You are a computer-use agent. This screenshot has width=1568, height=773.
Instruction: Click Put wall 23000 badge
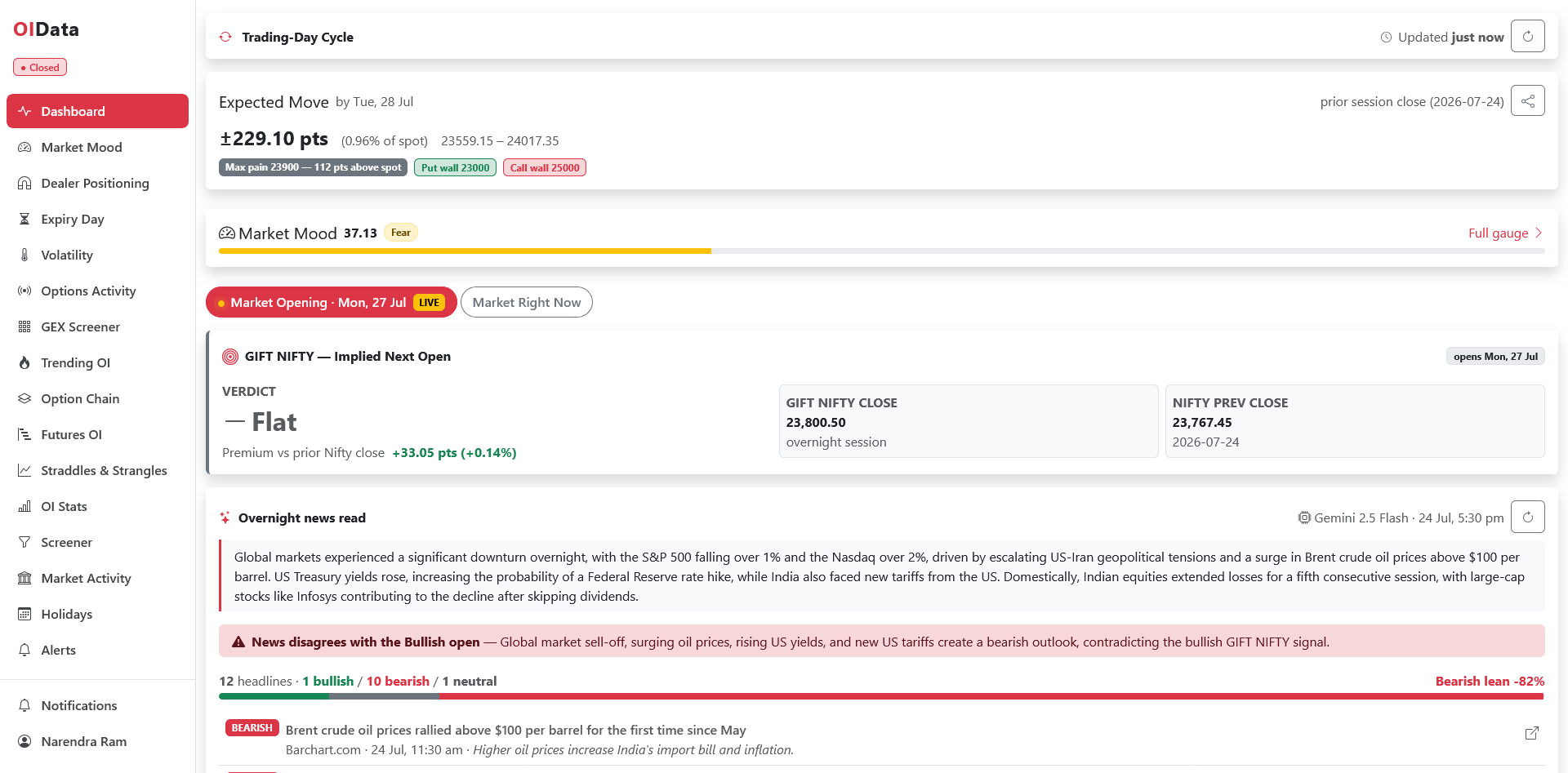pyautogui.click(x=455, y=167)
